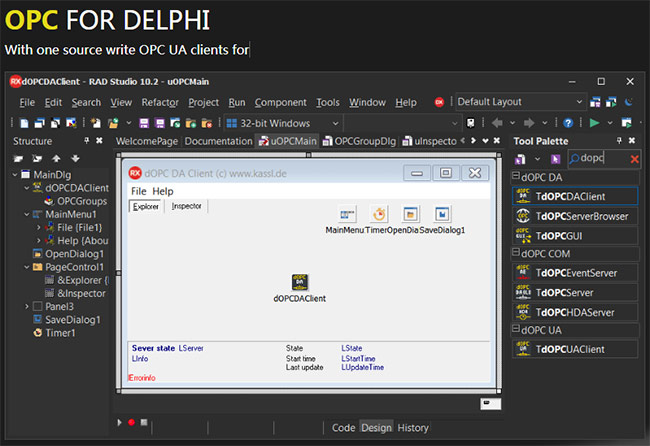Image resolution: width=650 pixels, height=446 pixels.
Task: Click the macro record red dot button
Action: [131, 422]
